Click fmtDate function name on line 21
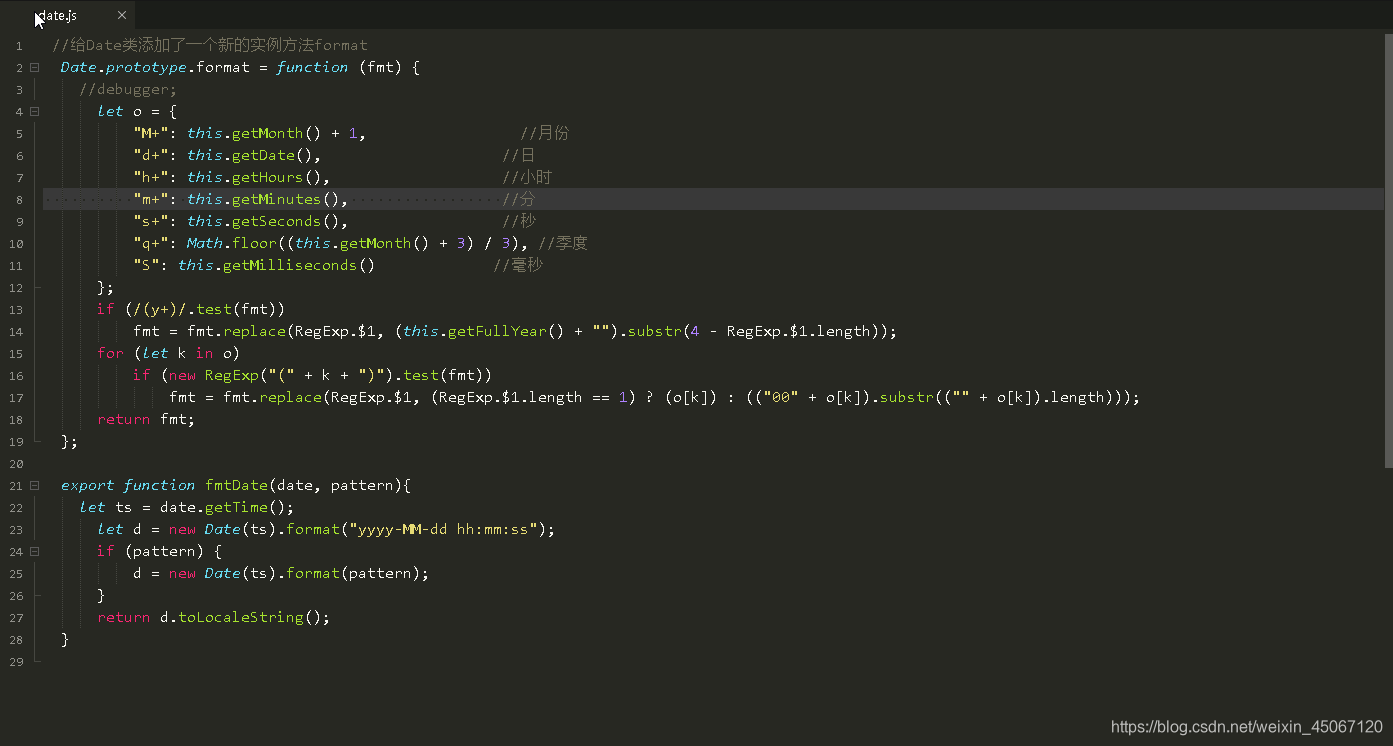Screen dimensions: 1393x746 (x=236, y=486)
